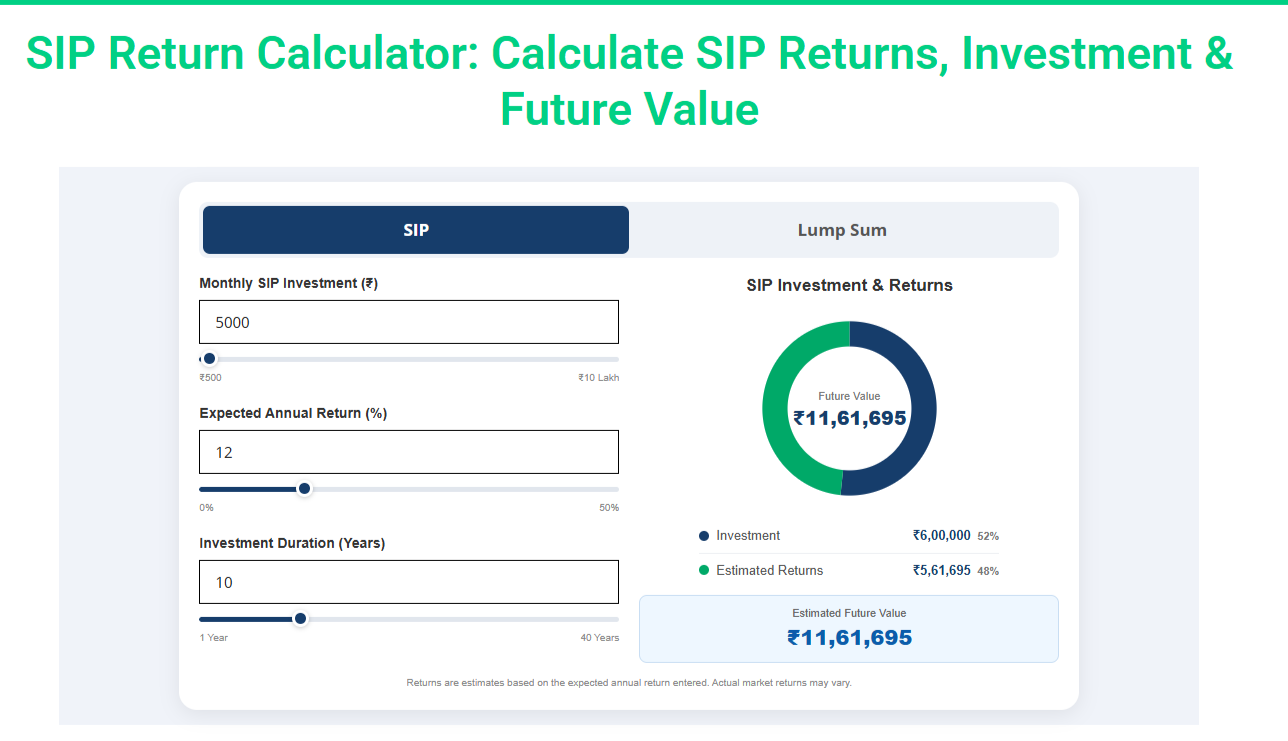Click the 50% slider maximum label
Image resolution: width=1288 pixels, height=741 pixels.
point(609,508)
